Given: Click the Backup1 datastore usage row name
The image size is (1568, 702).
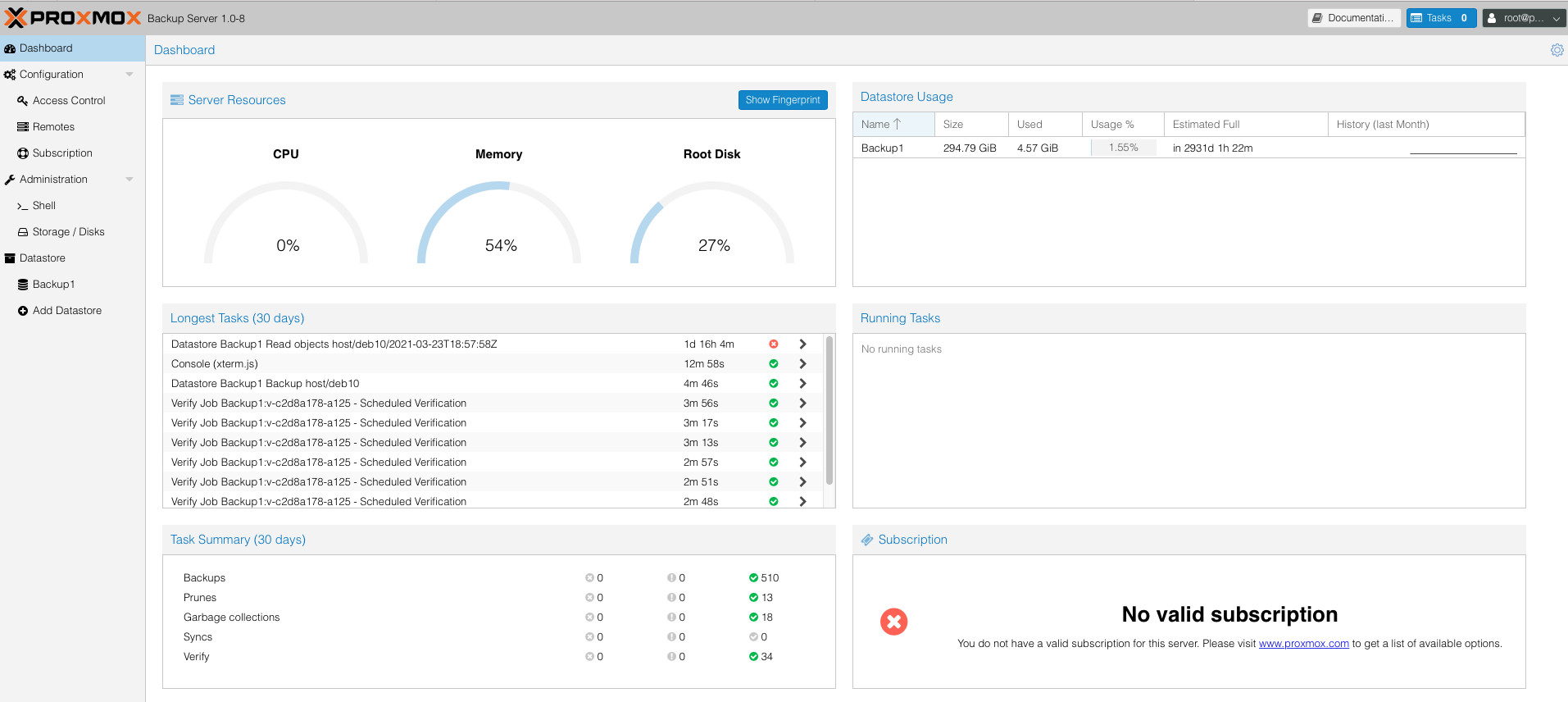Looking at the screenshot, I should 882,148.
